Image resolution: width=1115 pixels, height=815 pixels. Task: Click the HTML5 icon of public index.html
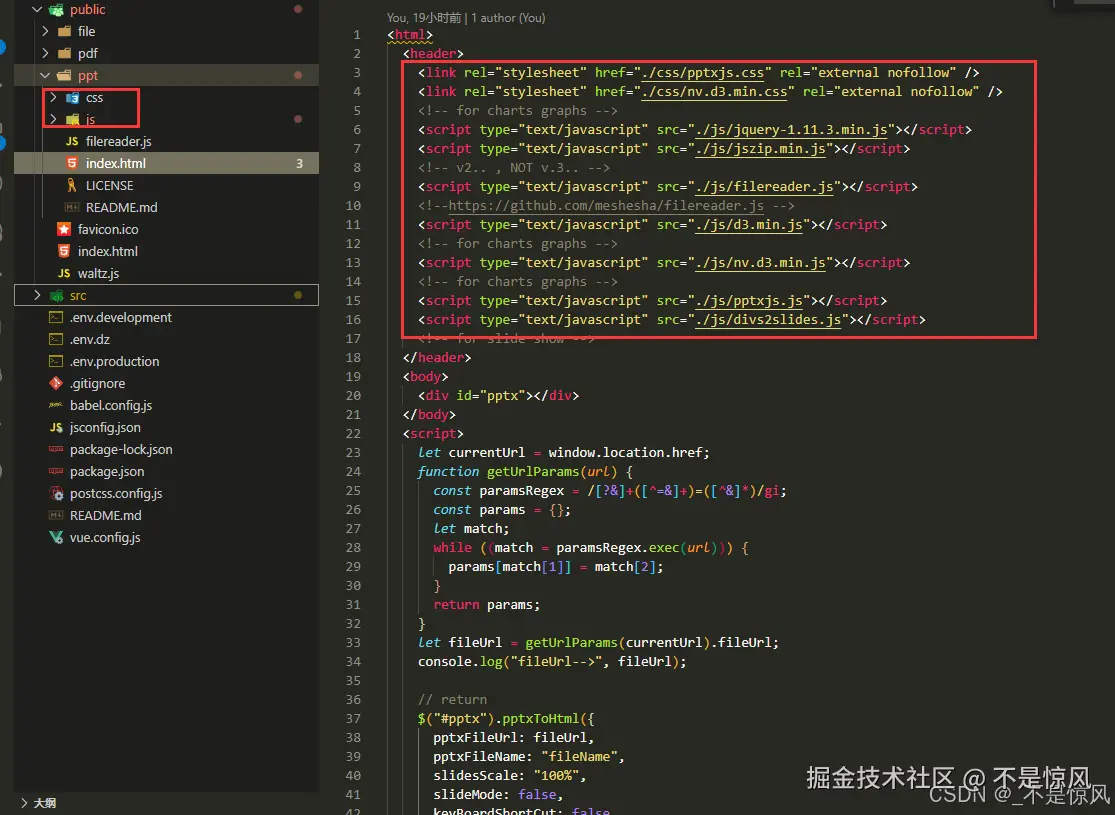coord(64,251)
